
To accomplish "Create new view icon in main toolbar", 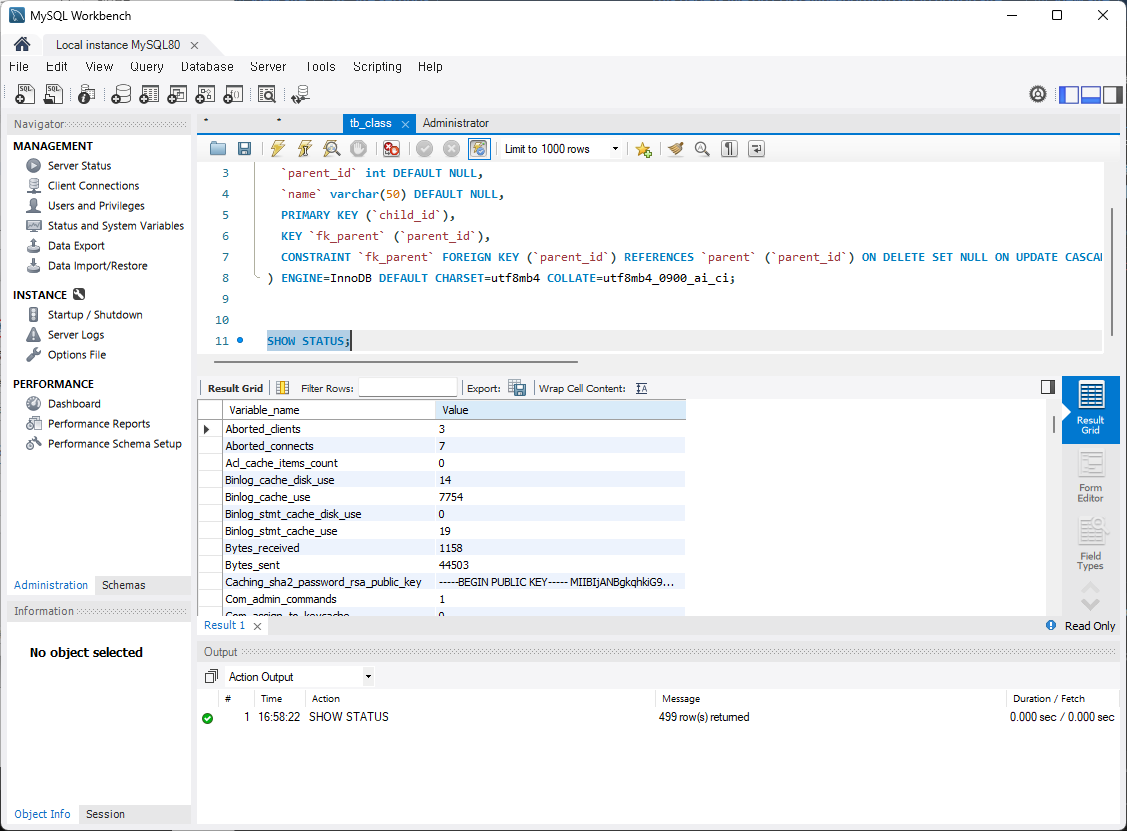I will point(177,94).
